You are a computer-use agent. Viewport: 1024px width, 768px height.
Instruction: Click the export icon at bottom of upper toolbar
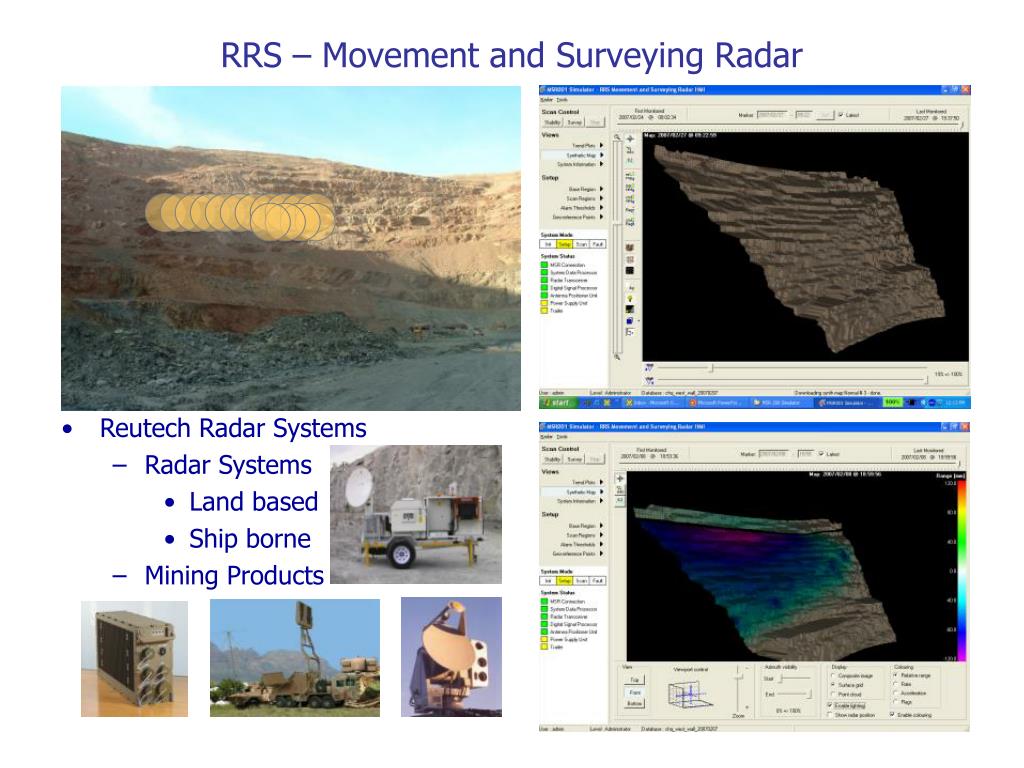[630, 332]
